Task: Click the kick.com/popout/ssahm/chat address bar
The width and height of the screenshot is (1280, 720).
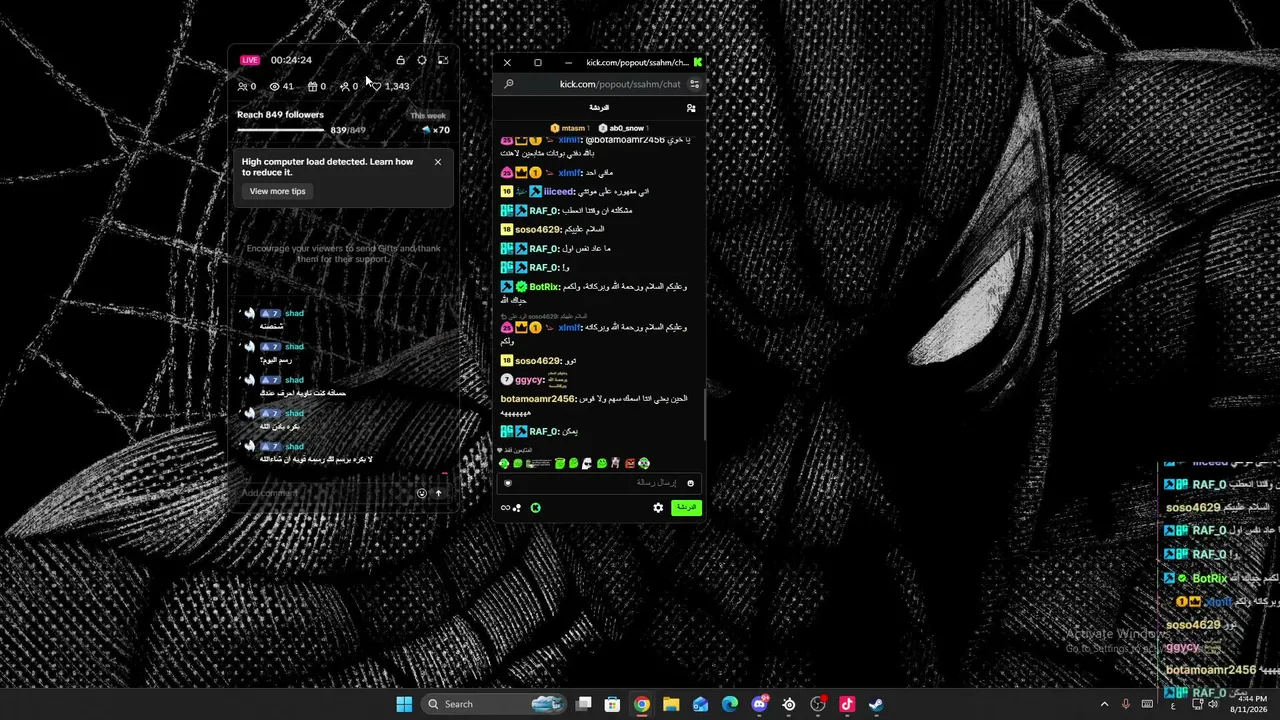Action: [x=620, y=84]
